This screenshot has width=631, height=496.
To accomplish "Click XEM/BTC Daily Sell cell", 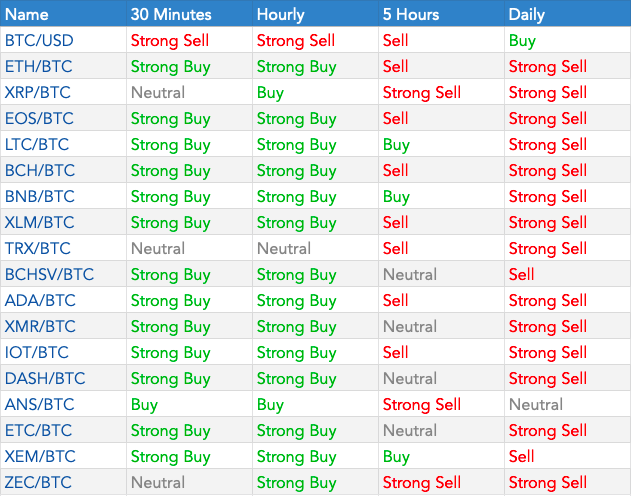I will click(522, 457).
